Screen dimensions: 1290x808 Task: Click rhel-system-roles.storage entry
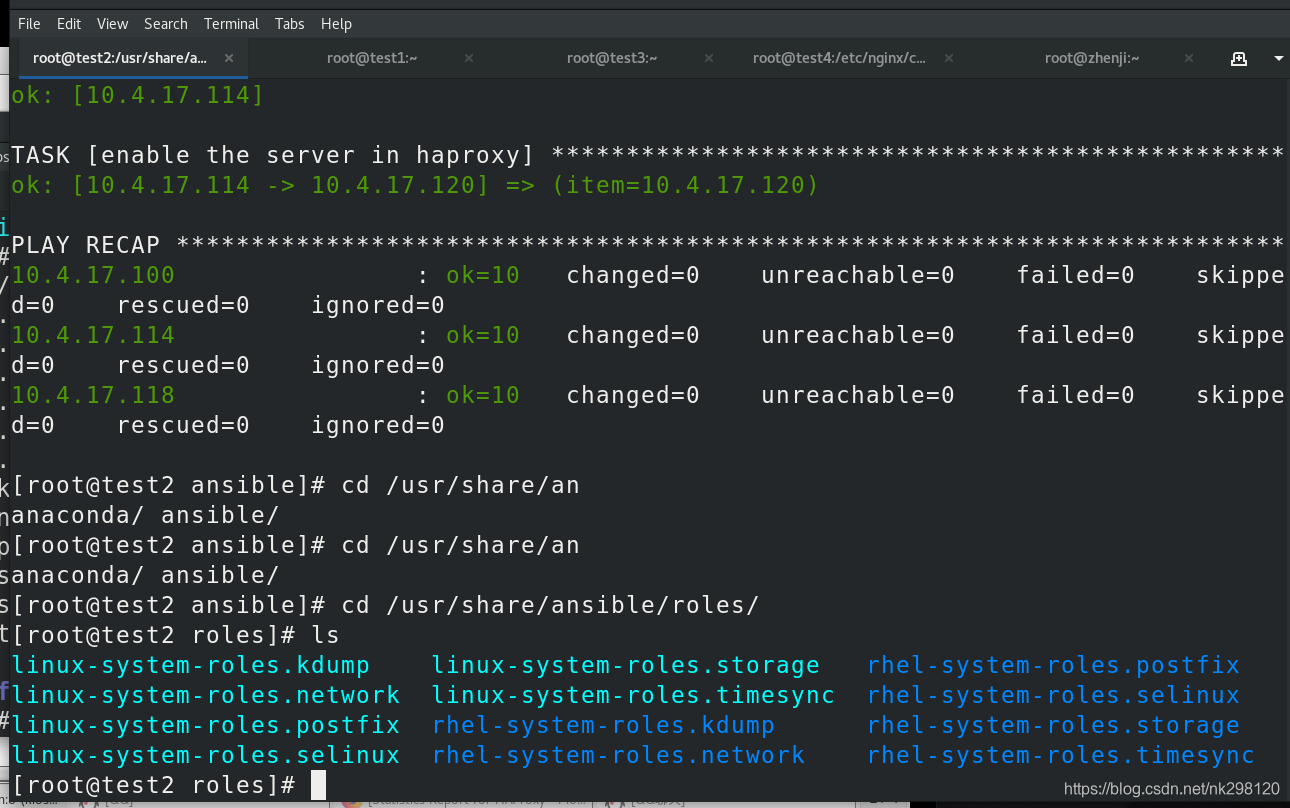(x=1054, y=725)
